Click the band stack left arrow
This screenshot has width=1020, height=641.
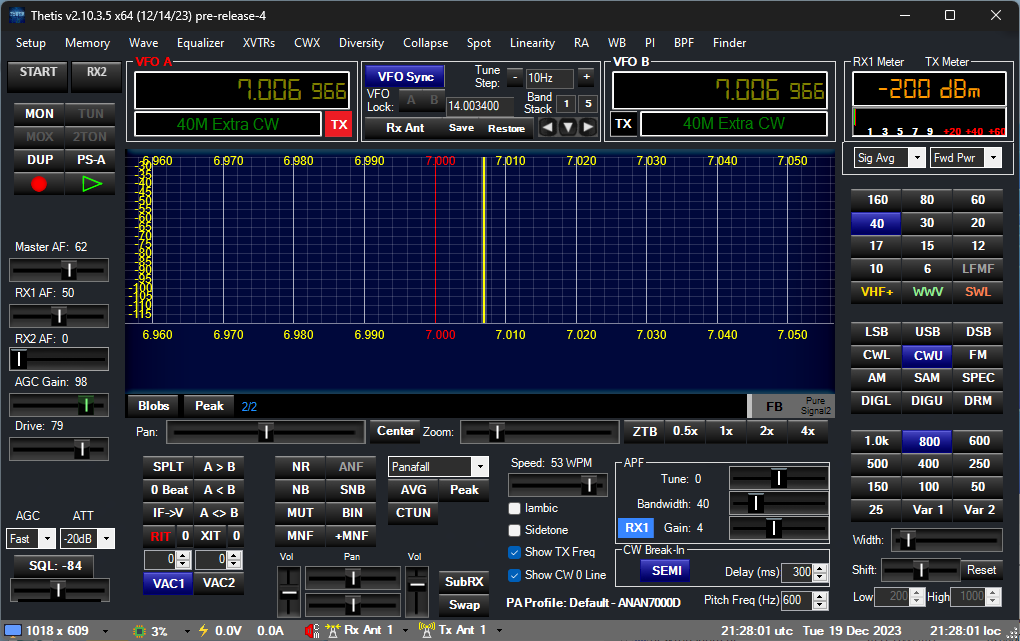click(x=547, y=127)
